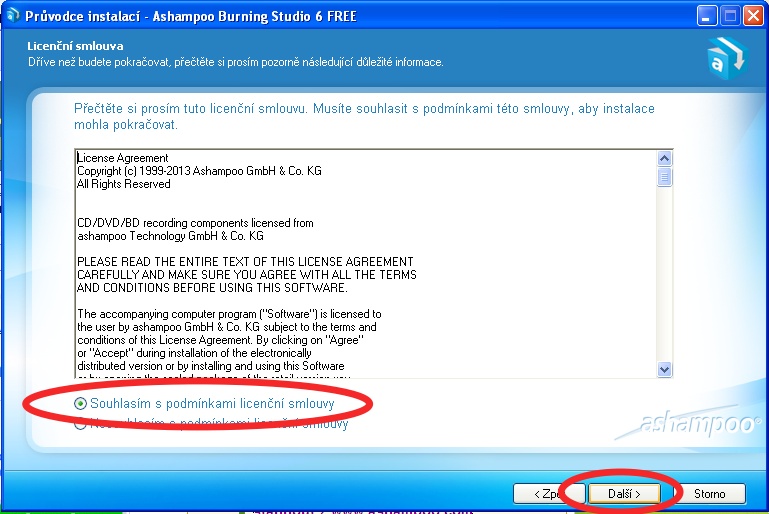Cancel installation with the Storno button
Viewport: 769px width, 514px height.
710,494
